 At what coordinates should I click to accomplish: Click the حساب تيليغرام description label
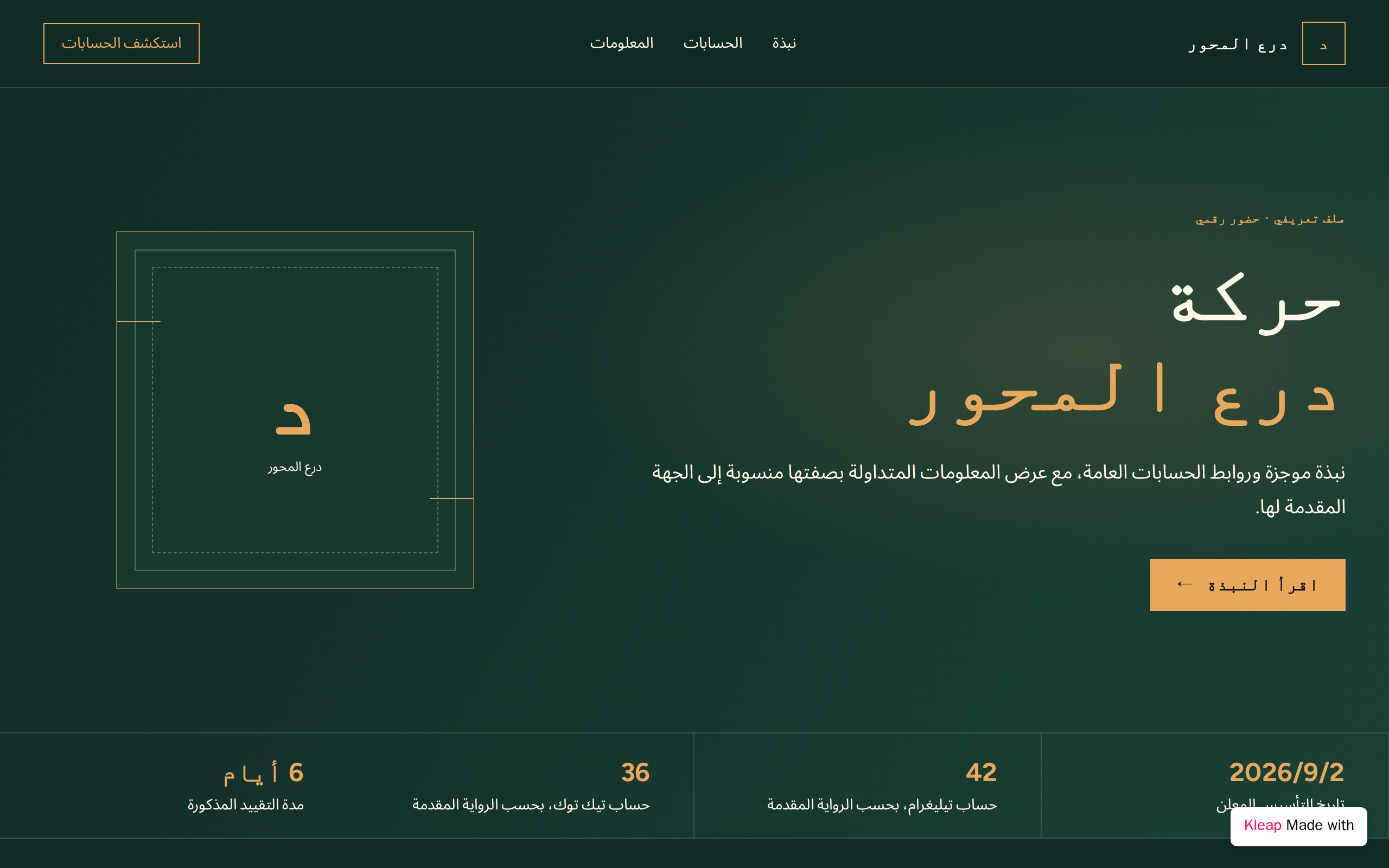pos(882,805)
